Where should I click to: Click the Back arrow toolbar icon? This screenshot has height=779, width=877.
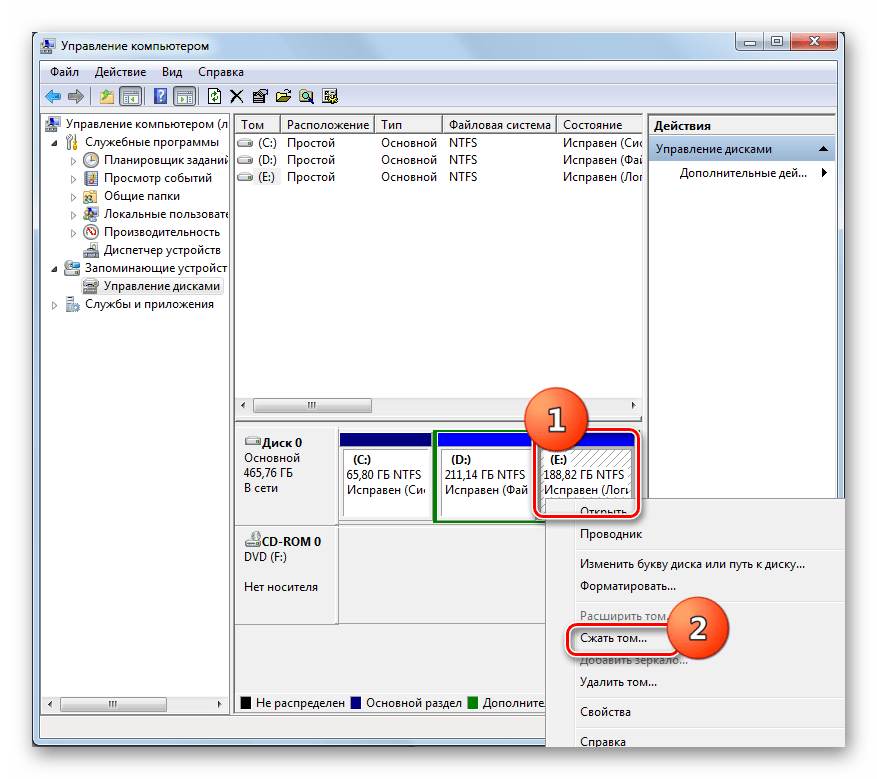pyautogui.click(x=53, y=96)
